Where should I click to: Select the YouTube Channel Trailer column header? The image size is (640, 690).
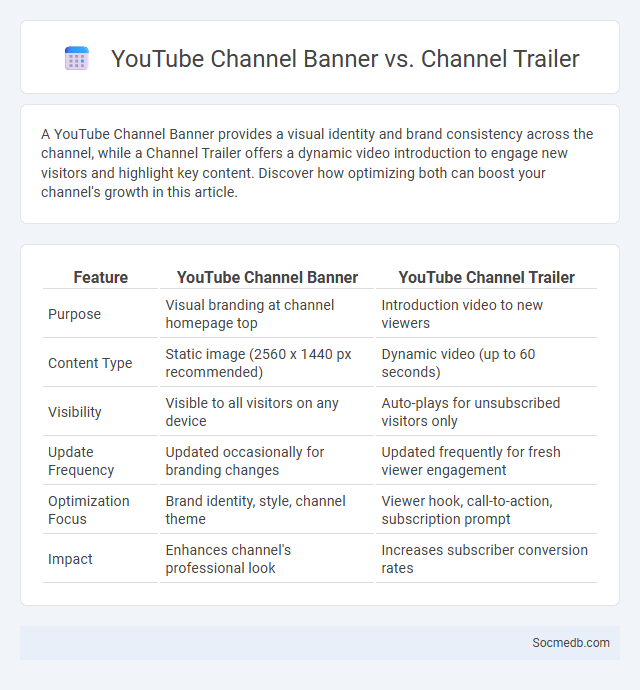(486, 277)
